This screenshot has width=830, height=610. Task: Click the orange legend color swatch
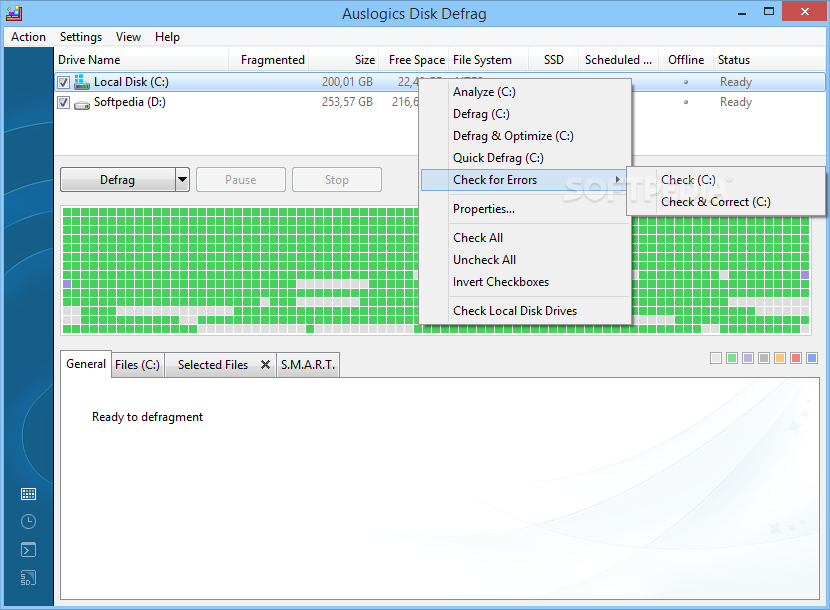point(780,358)
